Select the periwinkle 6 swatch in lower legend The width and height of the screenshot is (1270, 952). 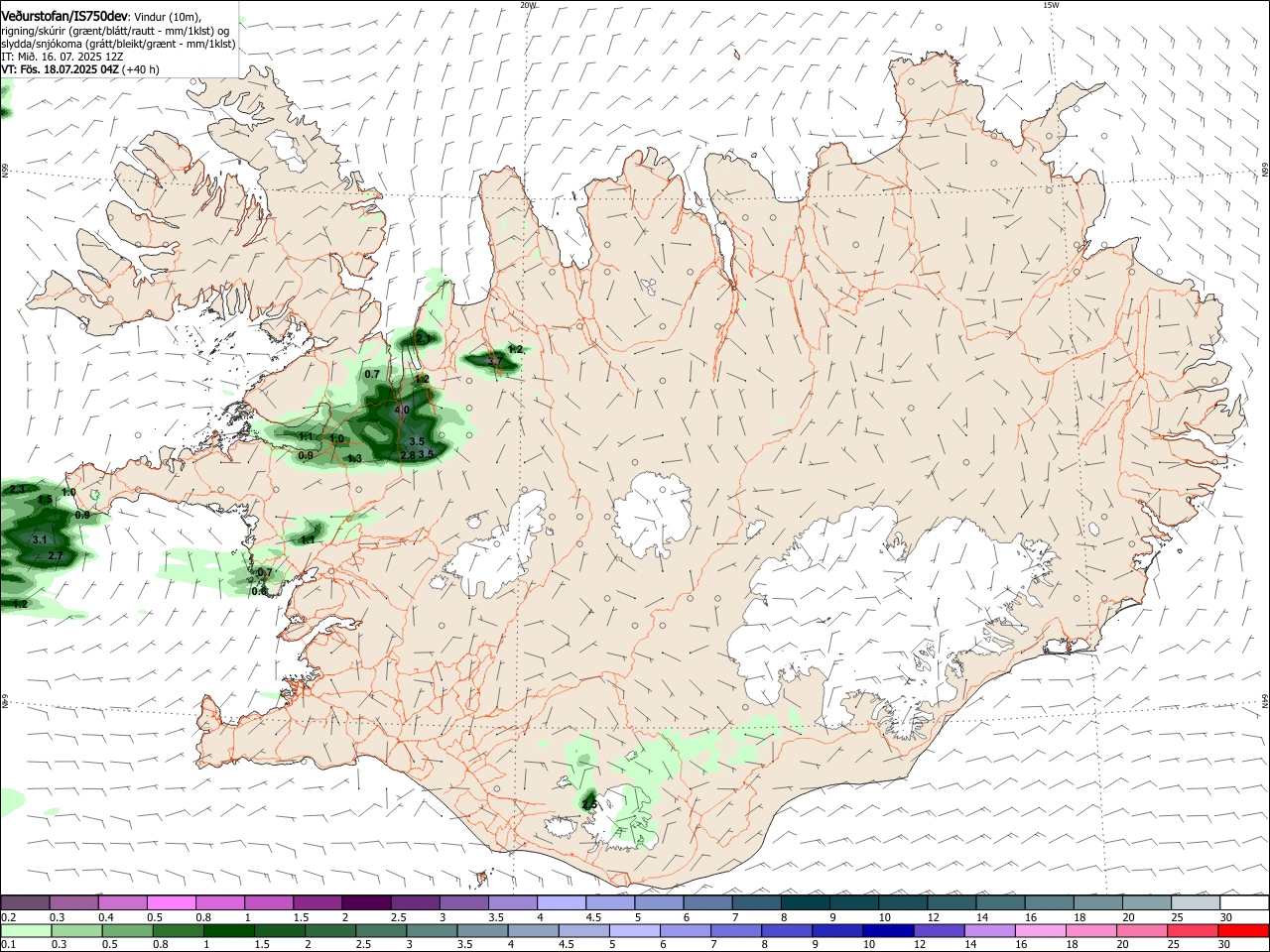tap(686, 931)
